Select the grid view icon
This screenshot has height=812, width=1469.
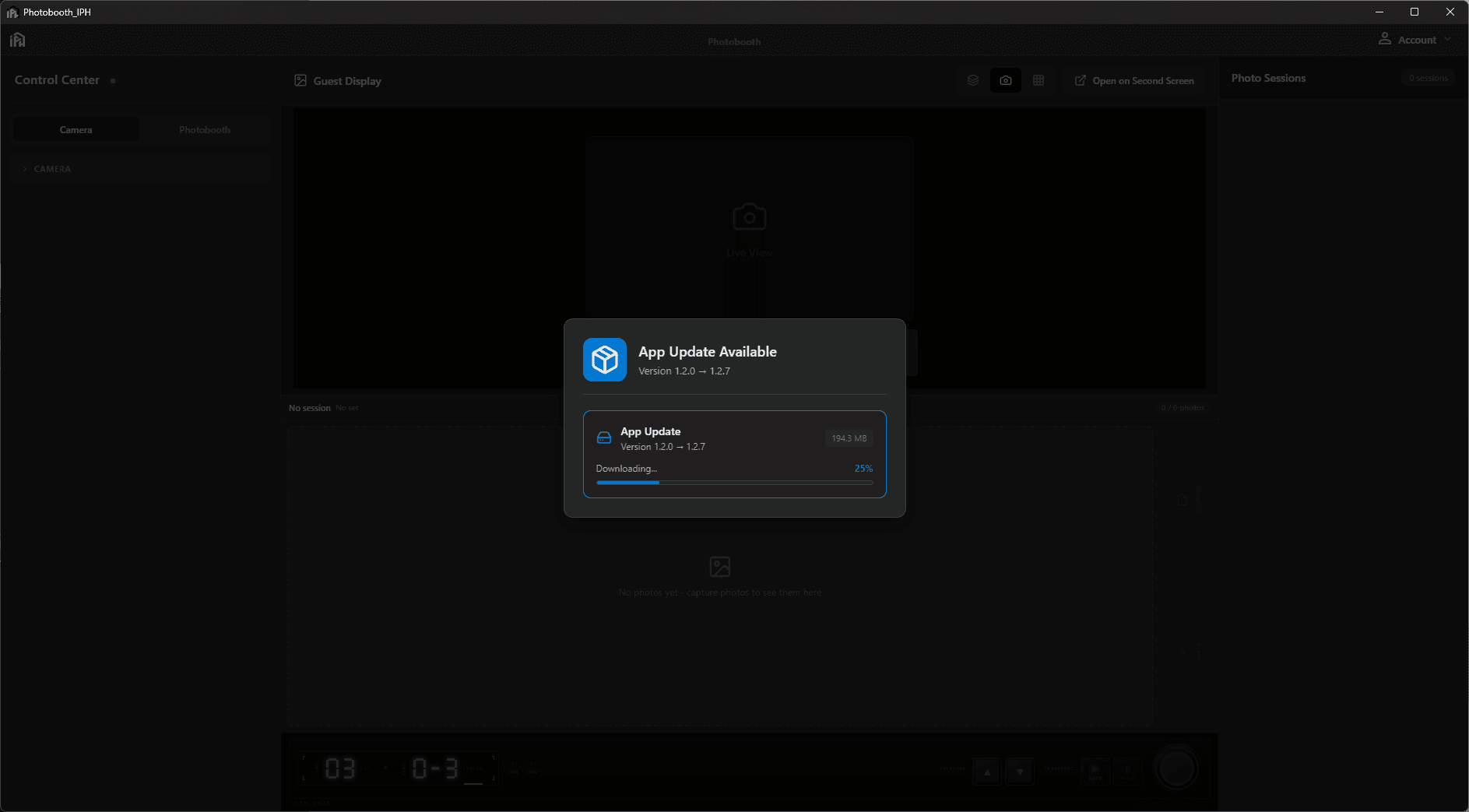[1038, 80]
